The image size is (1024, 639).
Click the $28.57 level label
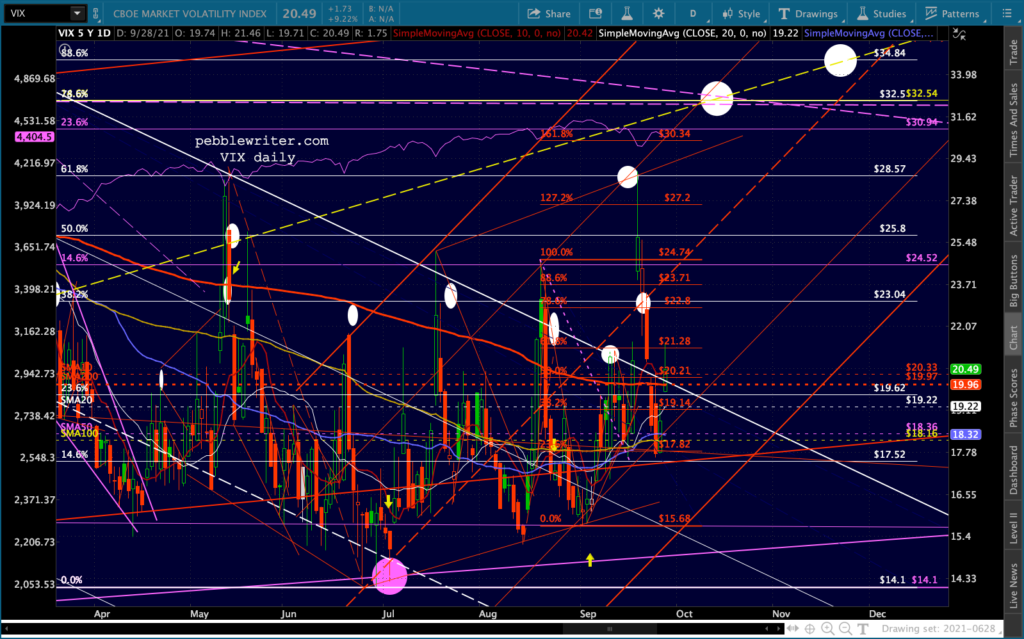pos(889,169)
